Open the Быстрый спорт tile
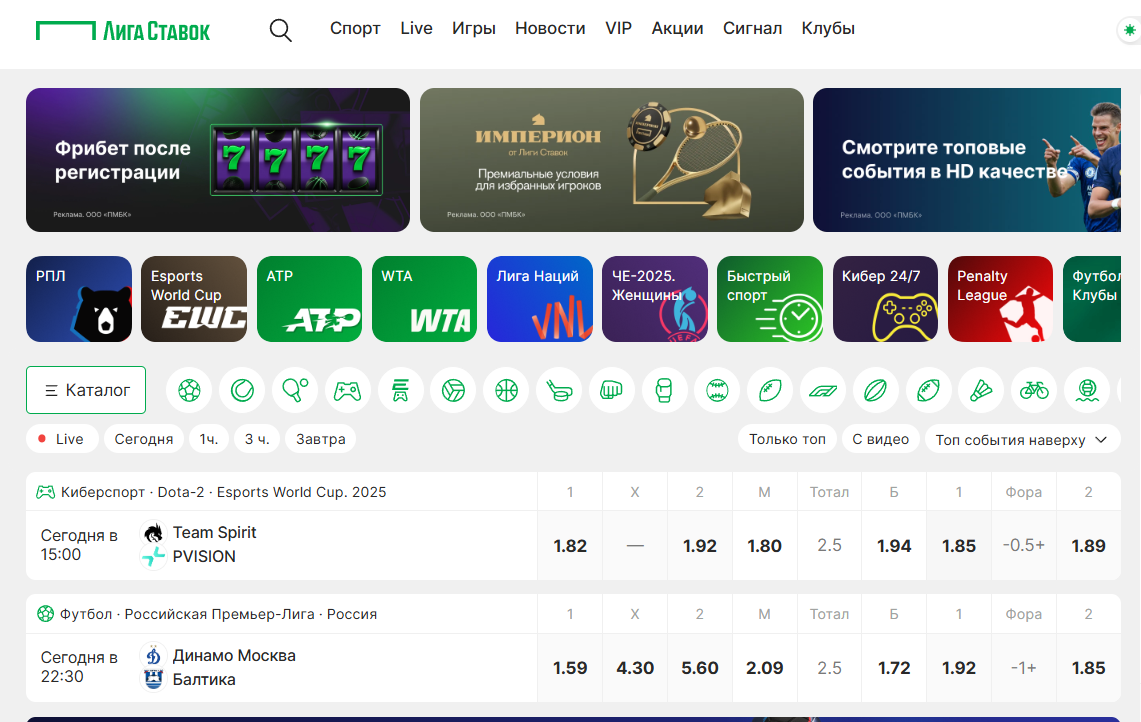The width and height of the screenshot is (1141, 722). coord(770,299)
